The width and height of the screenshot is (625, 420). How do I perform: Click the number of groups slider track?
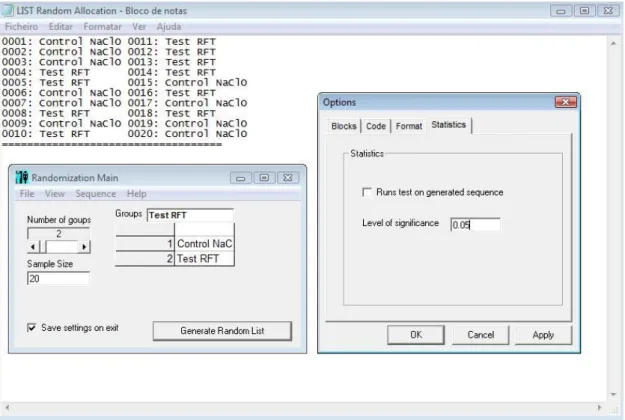coord(62,247)
